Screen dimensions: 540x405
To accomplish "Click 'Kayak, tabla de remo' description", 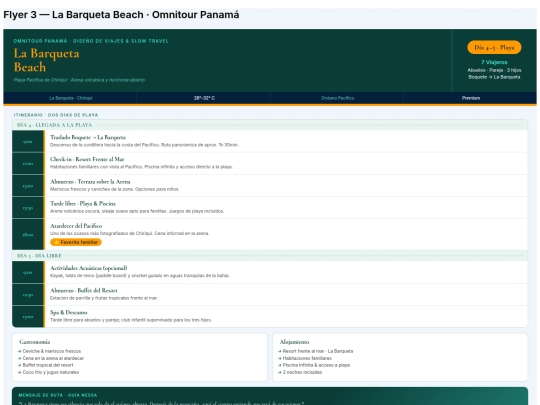I will [x=140, y=276].
